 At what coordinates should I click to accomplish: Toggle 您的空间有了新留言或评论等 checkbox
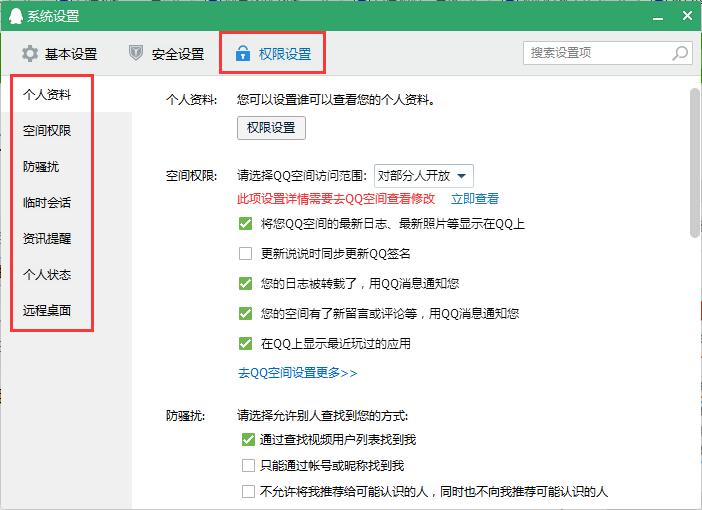(245, 313)
